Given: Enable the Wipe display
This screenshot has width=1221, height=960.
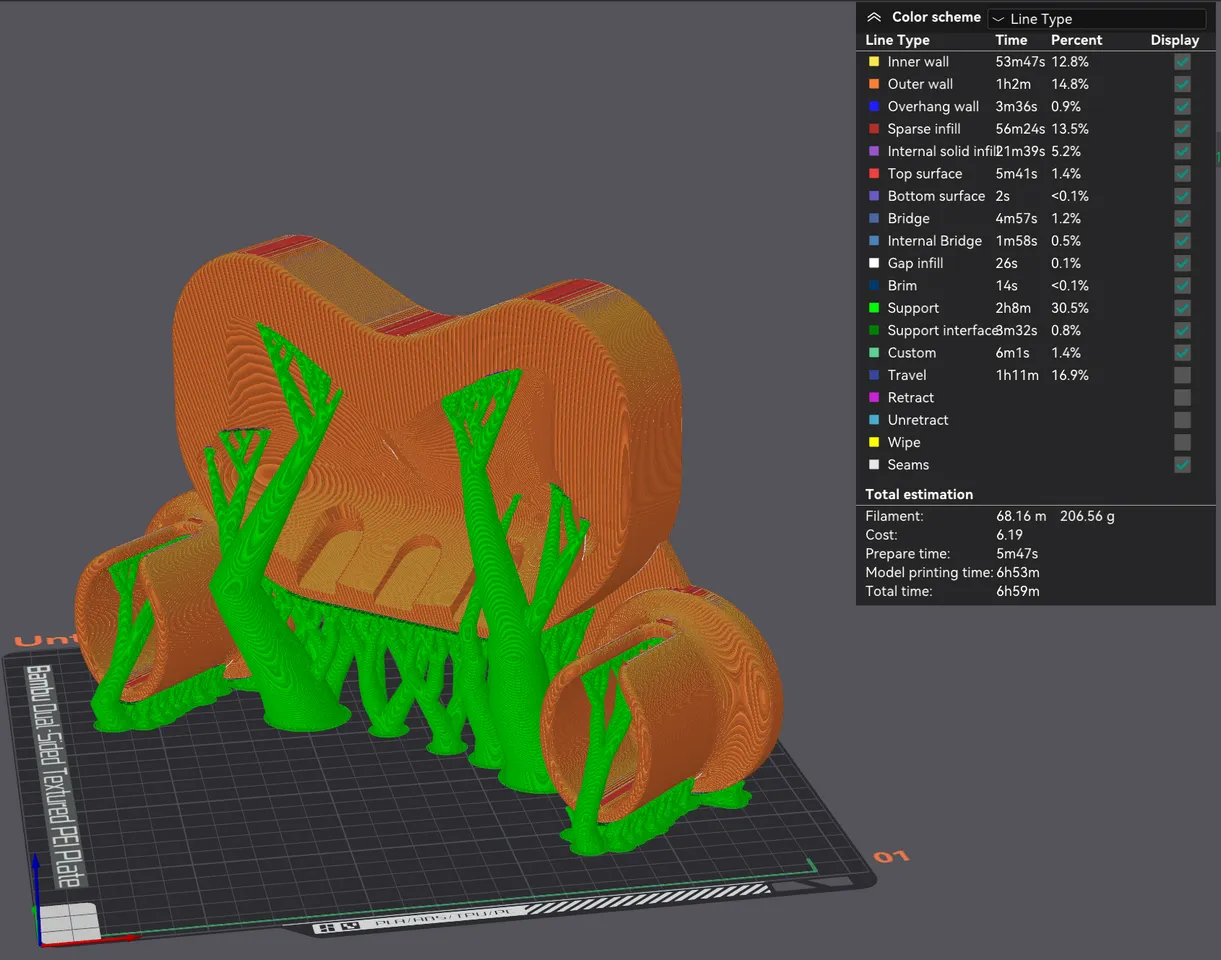Looking at the screenshot, I should coord(1182,442).
